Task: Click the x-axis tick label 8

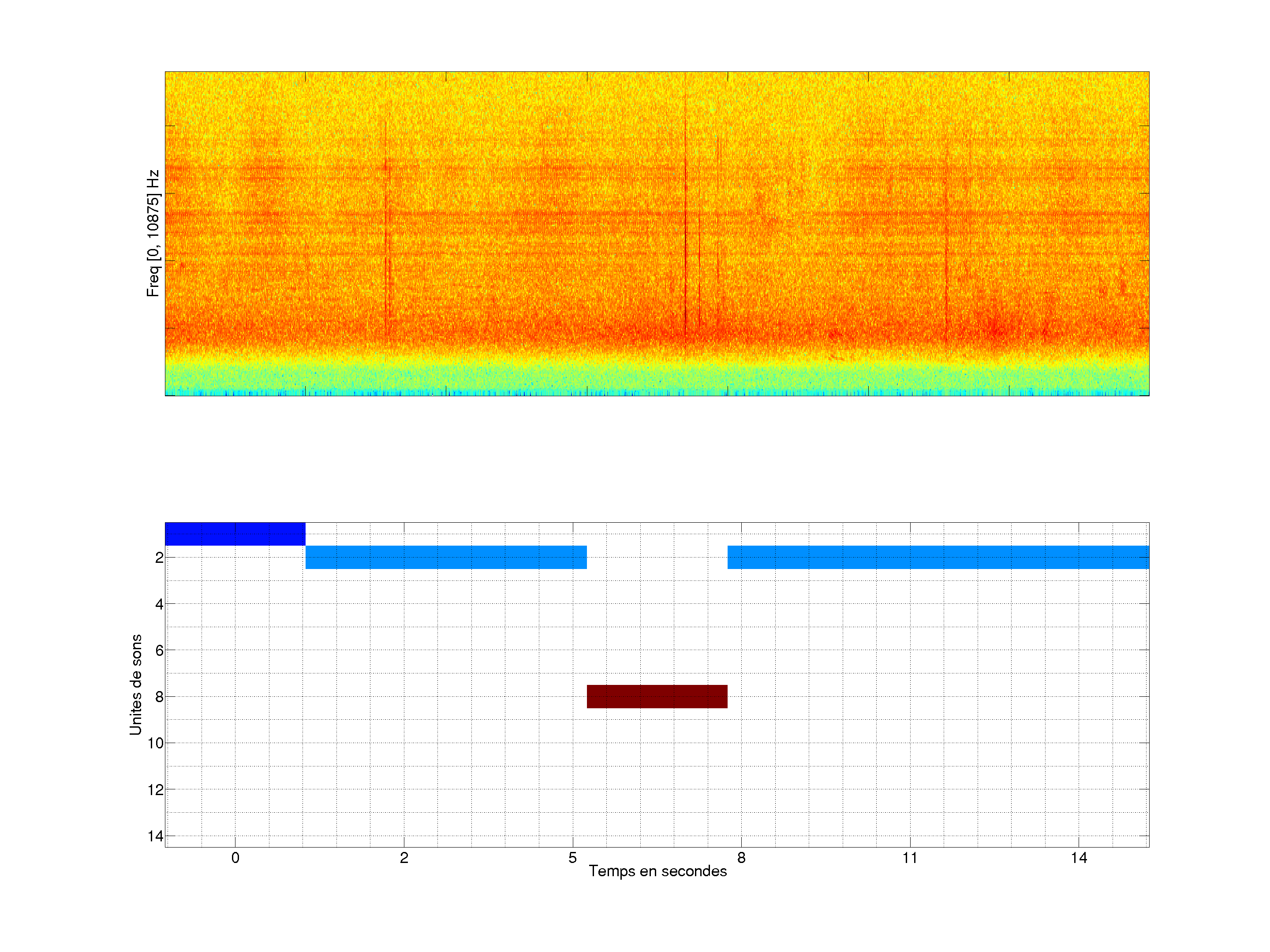Action: click(741, 858)
